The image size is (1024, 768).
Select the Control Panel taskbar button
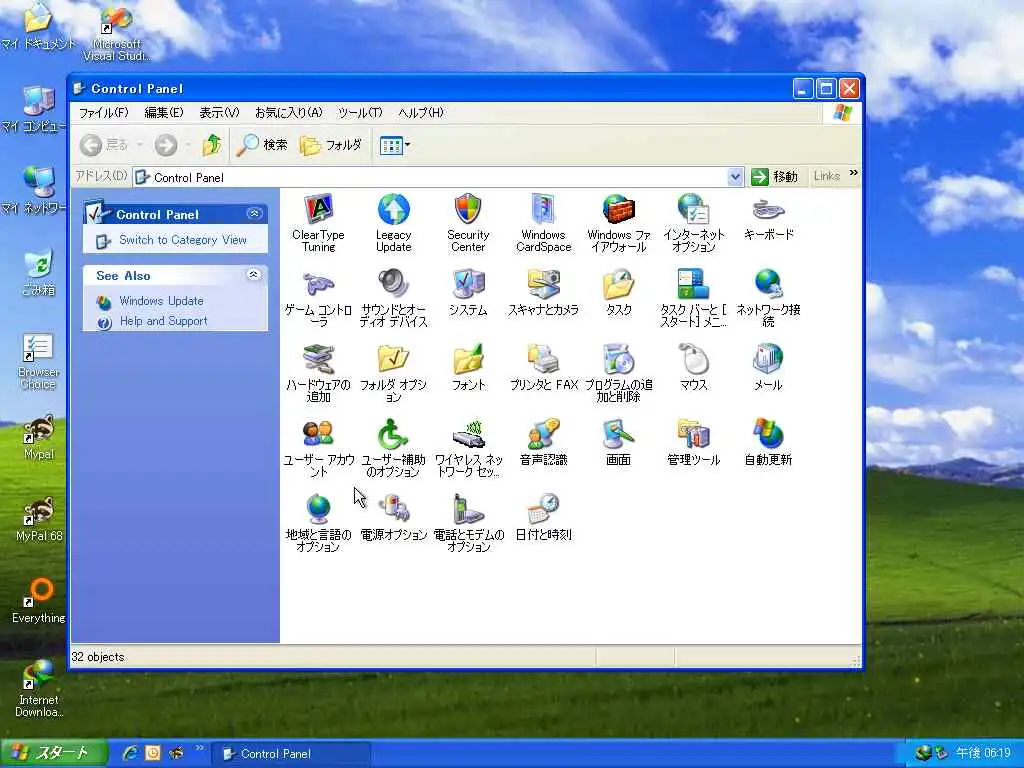[x=291, y=754]
